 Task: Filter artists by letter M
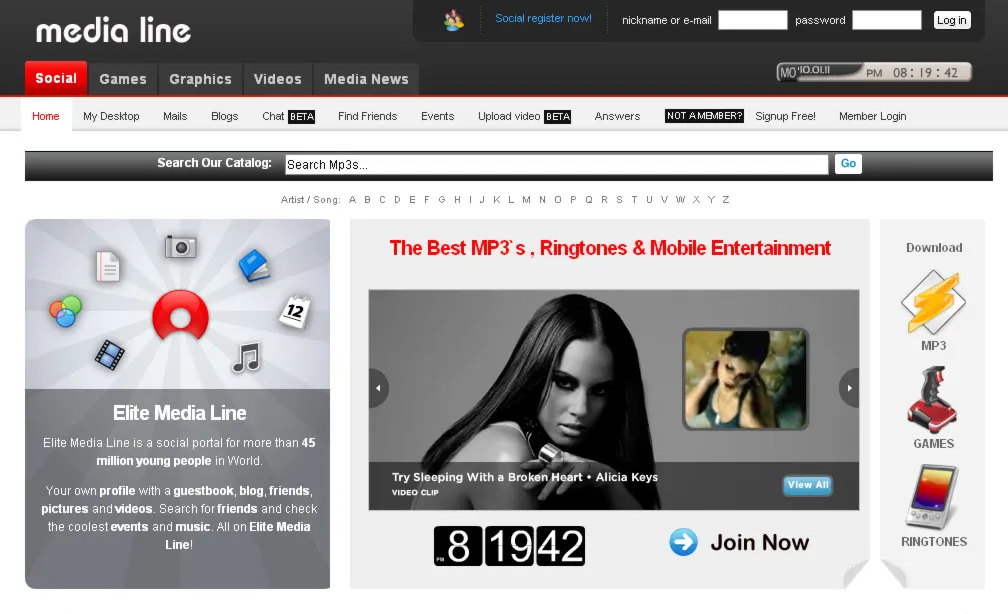526,199
